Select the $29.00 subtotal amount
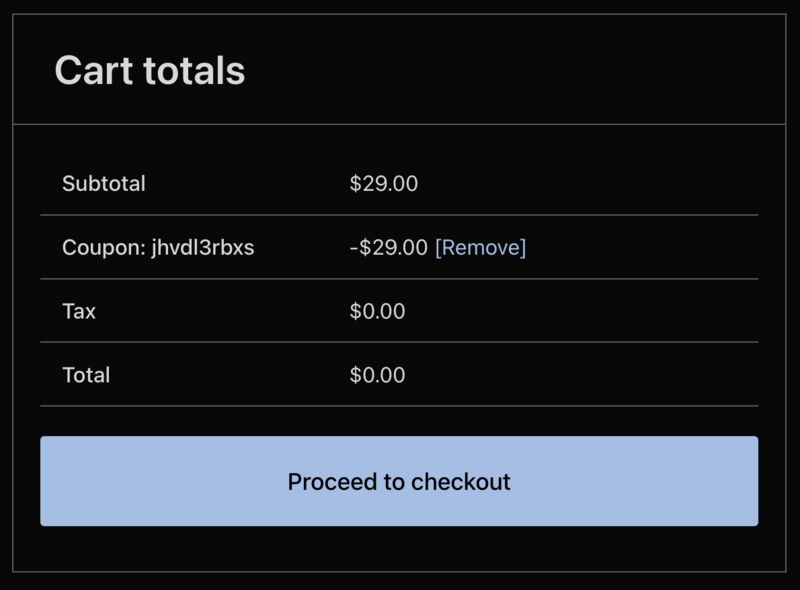 click(x=384, y=184)
